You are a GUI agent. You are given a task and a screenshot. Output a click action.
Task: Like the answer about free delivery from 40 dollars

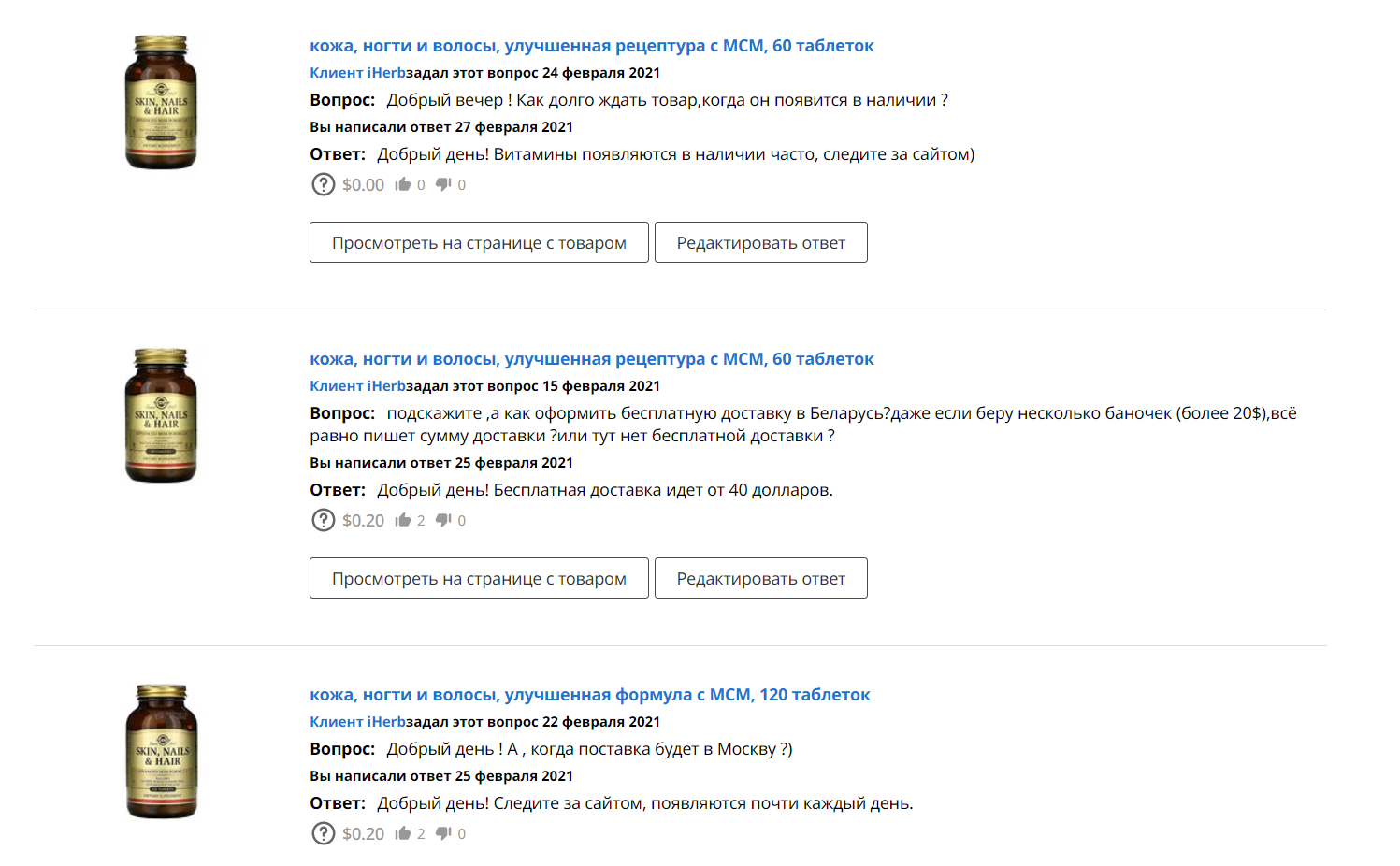click(x=403, y=520)
